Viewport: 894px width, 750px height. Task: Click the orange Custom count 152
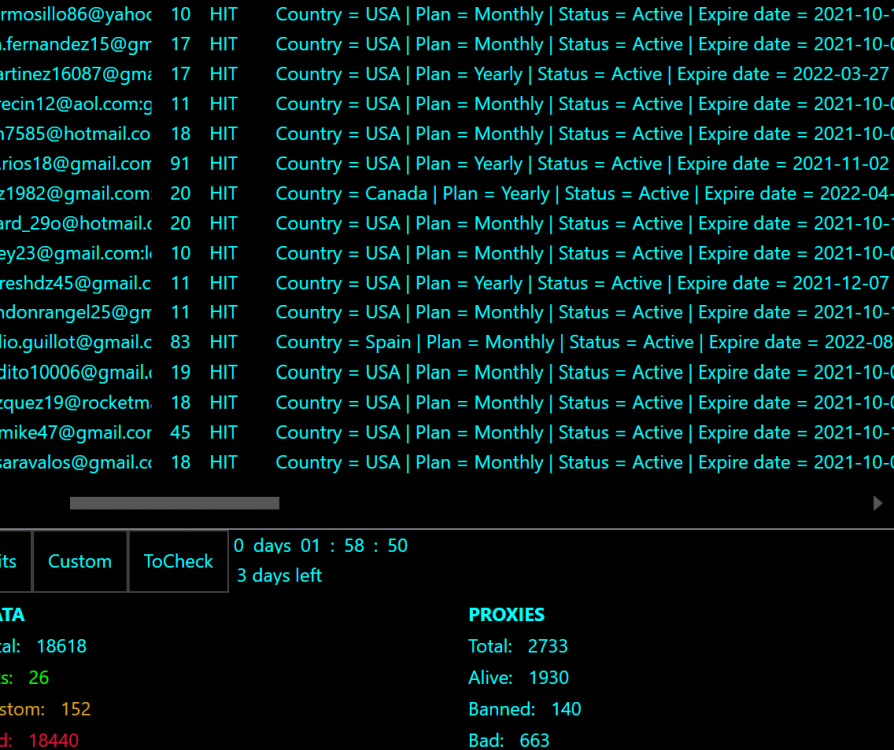point(77,708)
